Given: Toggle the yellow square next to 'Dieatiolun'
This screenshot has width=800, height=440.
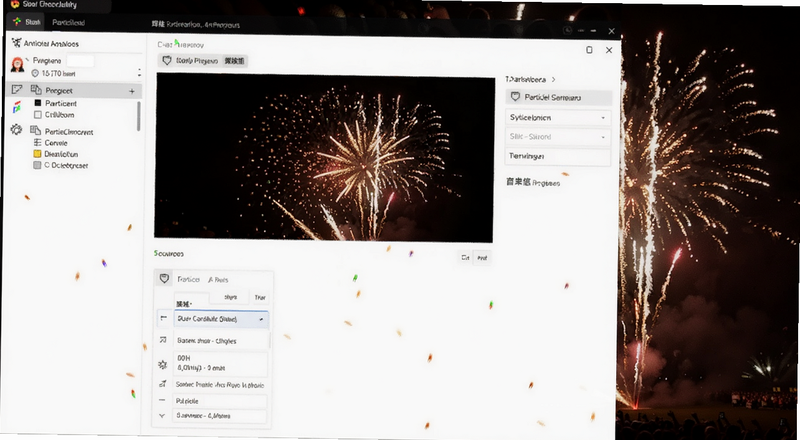Looking at the screenshot, I should [37, 154].
